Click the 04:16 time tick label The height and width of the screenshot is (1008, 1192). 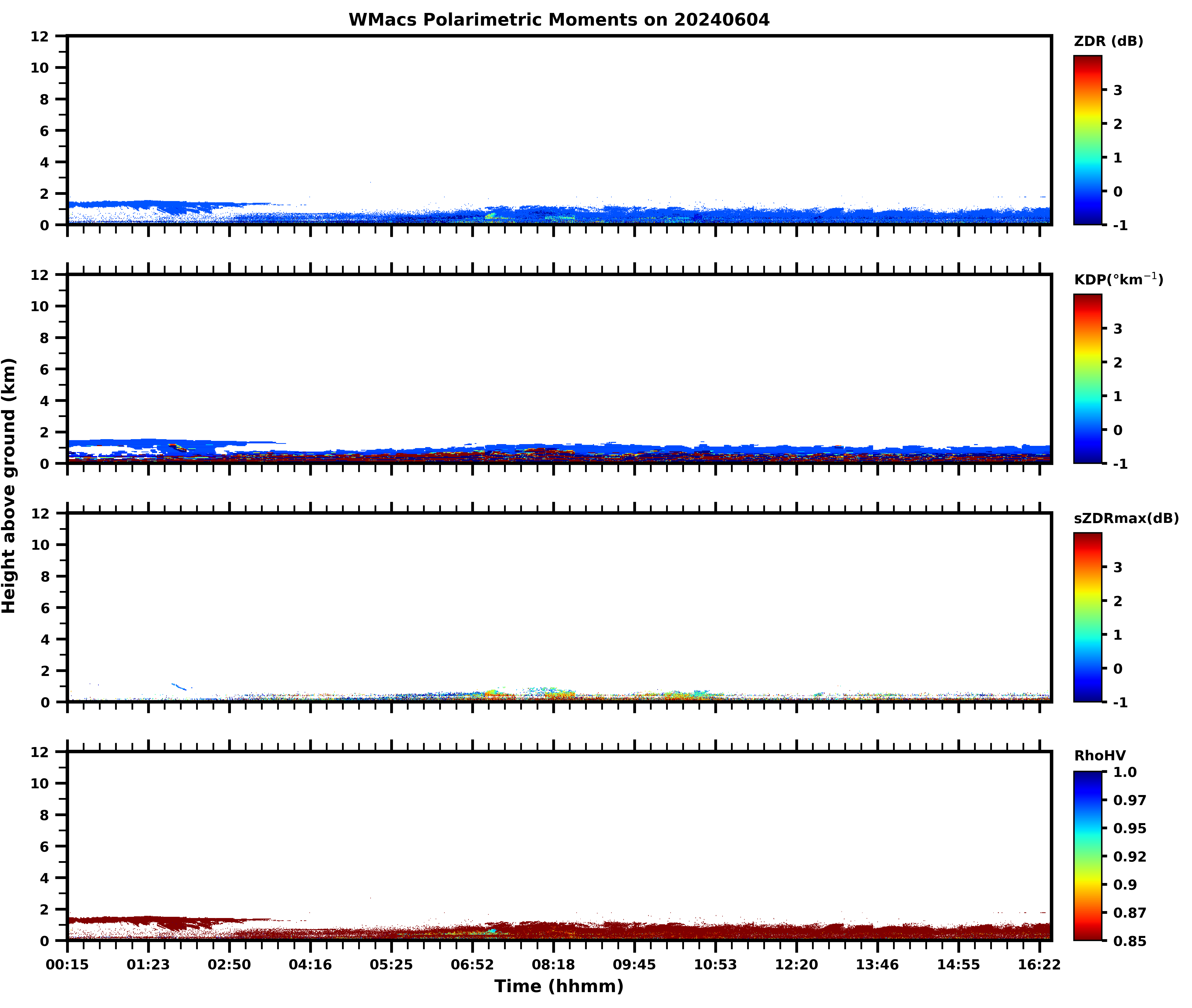pyautogui.click(x=310, y=965)
